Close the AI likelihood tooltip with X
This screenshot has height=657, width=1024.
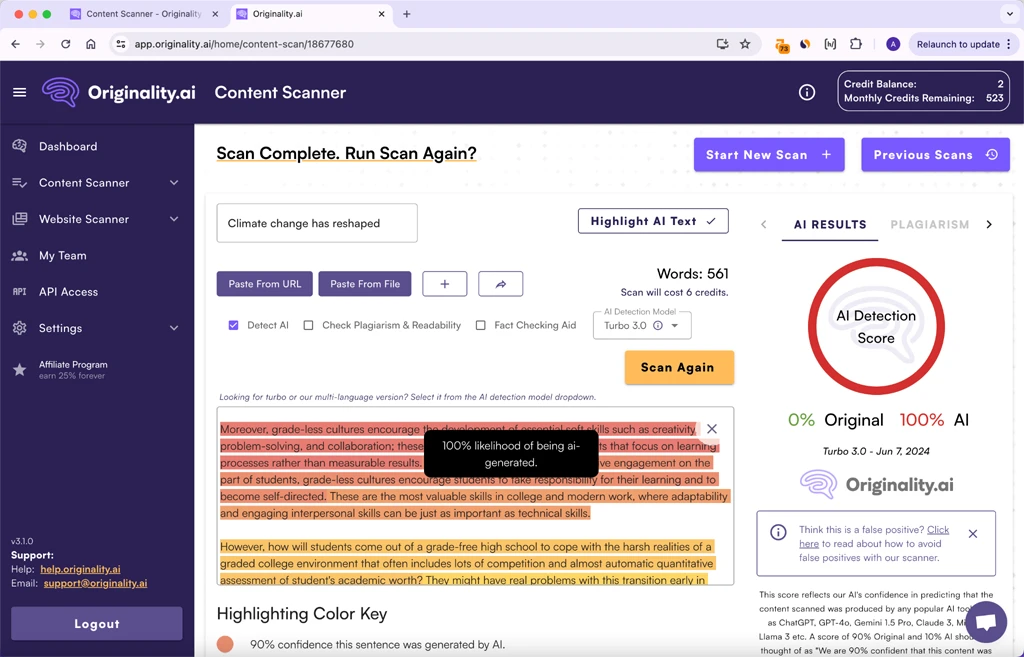712,429
